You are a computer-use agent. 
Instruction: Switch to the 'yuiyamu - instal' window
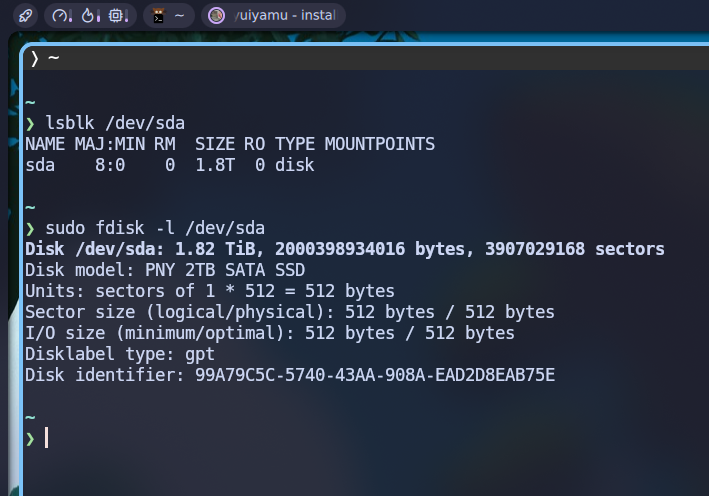273,16
